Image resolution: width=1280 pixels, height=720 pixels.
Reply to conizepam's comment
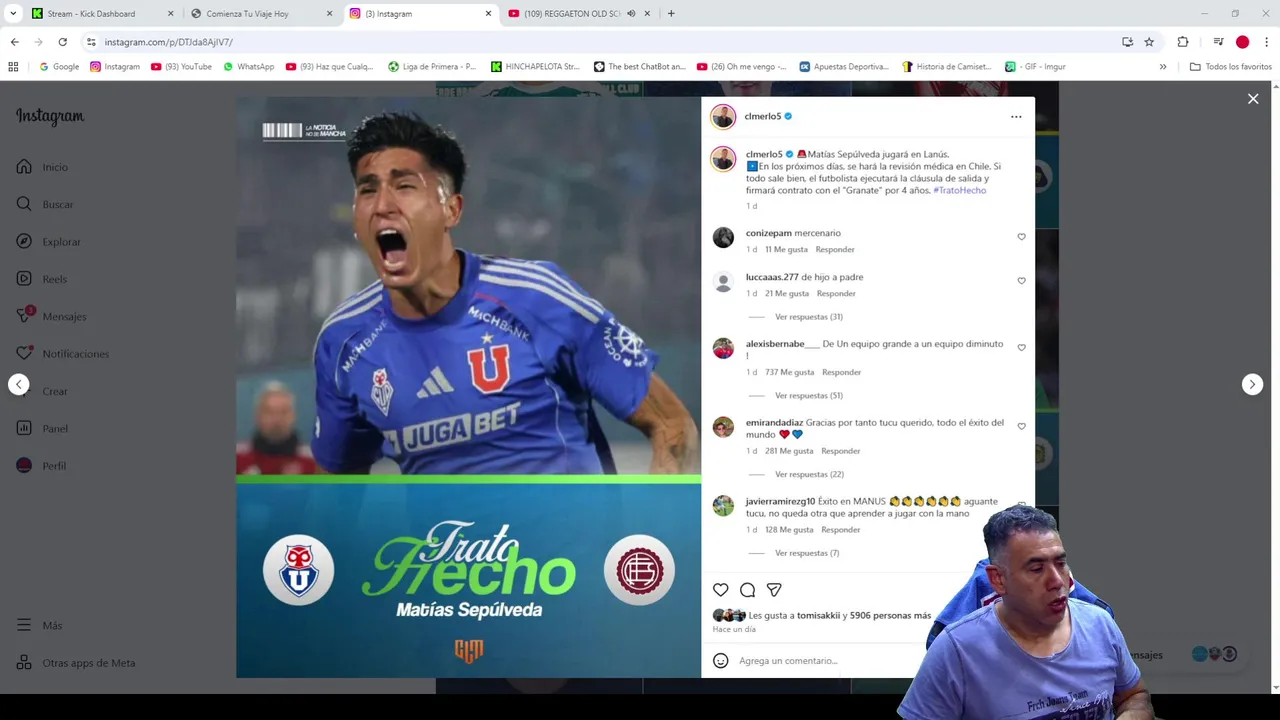coord(835,250)
